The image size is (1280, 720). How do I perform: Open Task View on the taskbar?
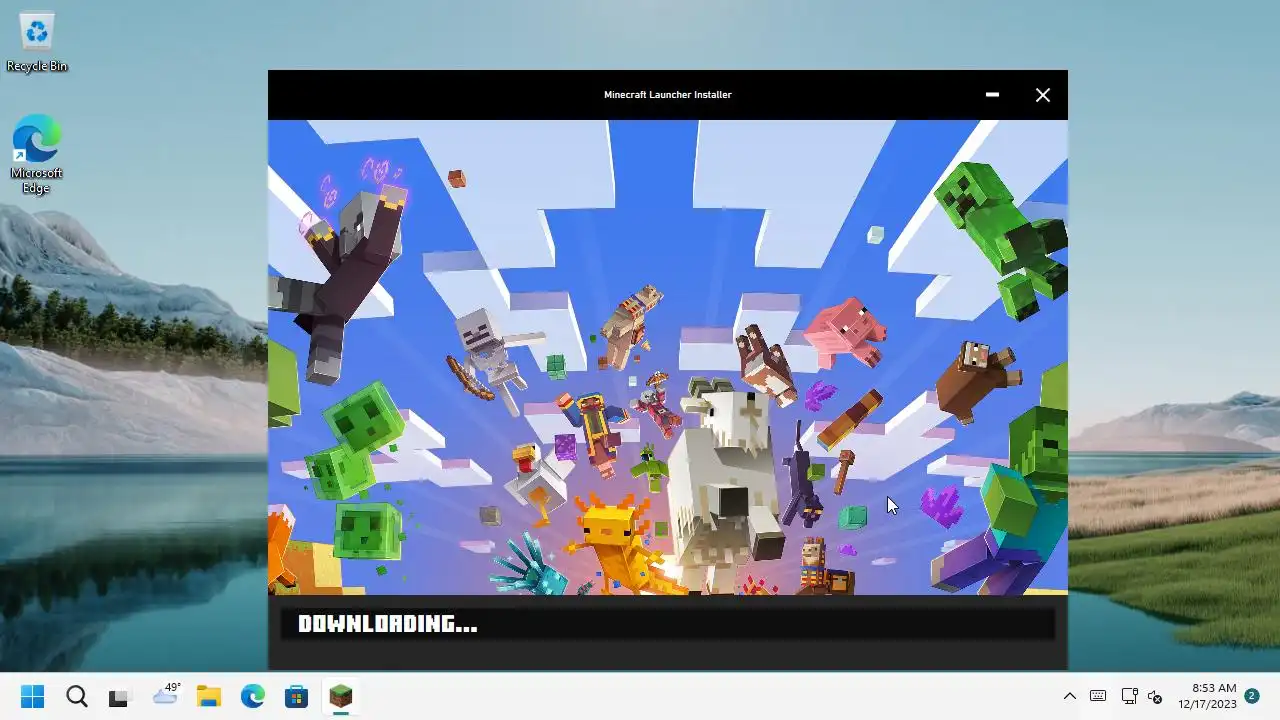click(120, 696)
